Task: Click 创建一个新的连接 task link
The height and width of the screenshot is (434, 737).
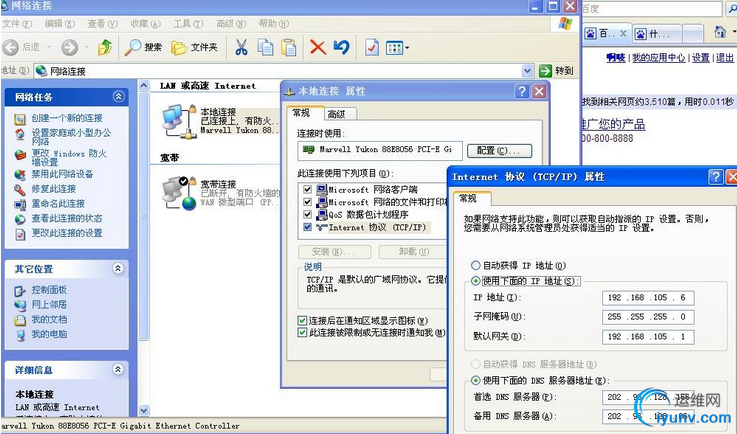Action: coord(67,118)
